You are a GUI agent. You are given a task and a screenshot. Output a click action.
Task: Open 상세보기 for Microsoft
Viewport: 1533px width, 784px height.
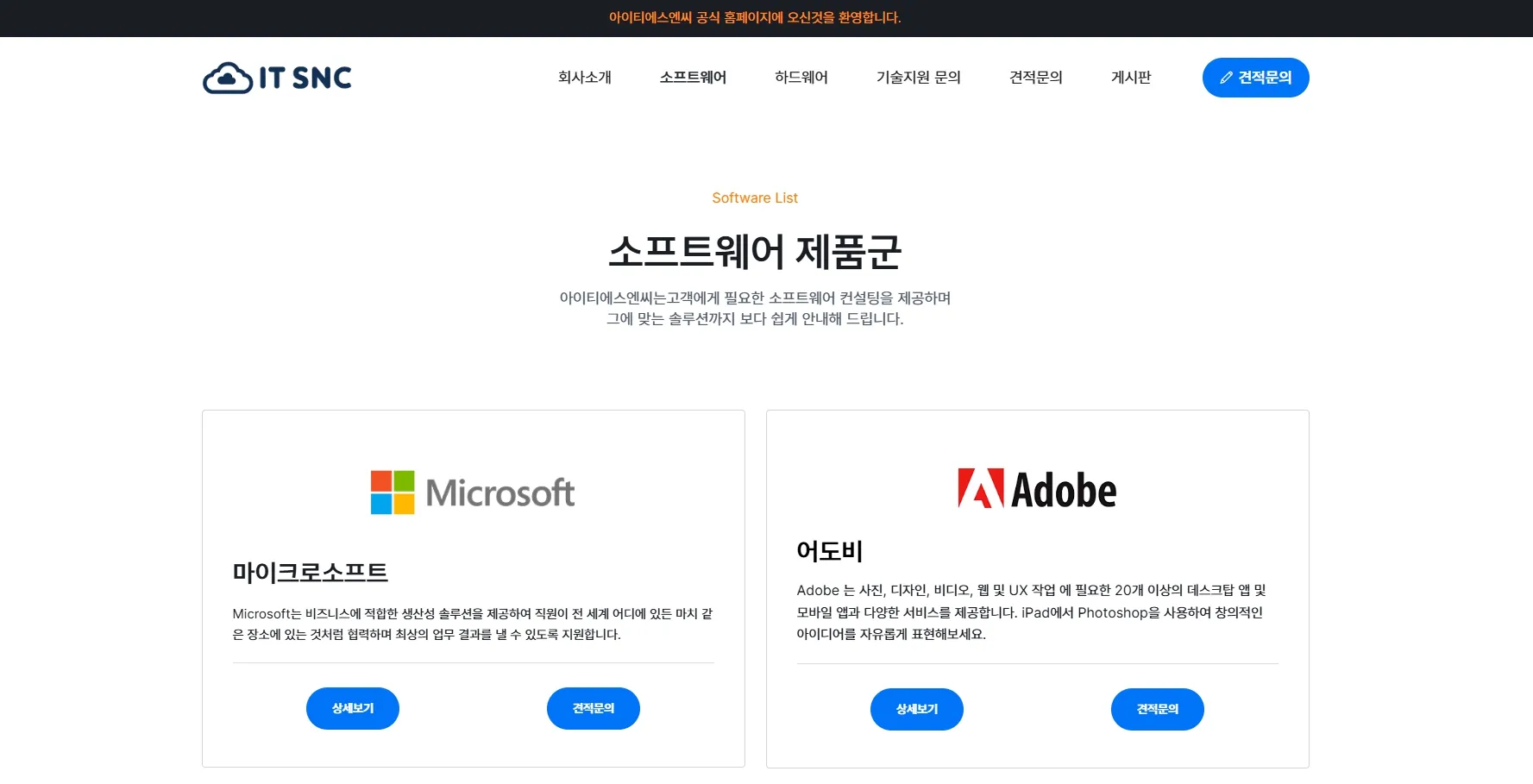[353, 708]
